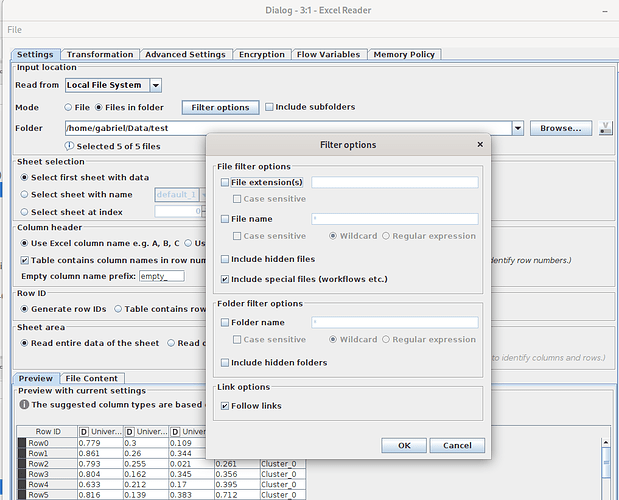Image resolution: width=619 pixels, height=500 pixels.
Task: Uncheck the Follow links checkbox
Action: [x=225, y=406]
